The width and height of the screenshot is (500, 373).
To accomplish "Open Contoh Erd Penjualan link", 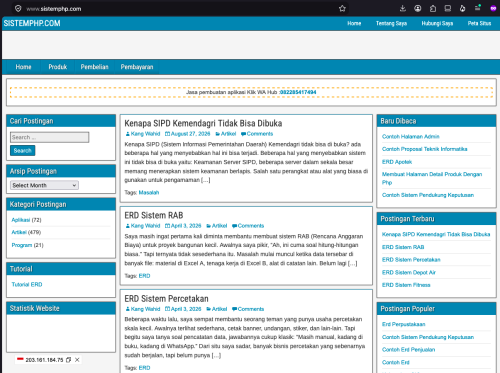I will pyautogui.click(x=408, y=350).
